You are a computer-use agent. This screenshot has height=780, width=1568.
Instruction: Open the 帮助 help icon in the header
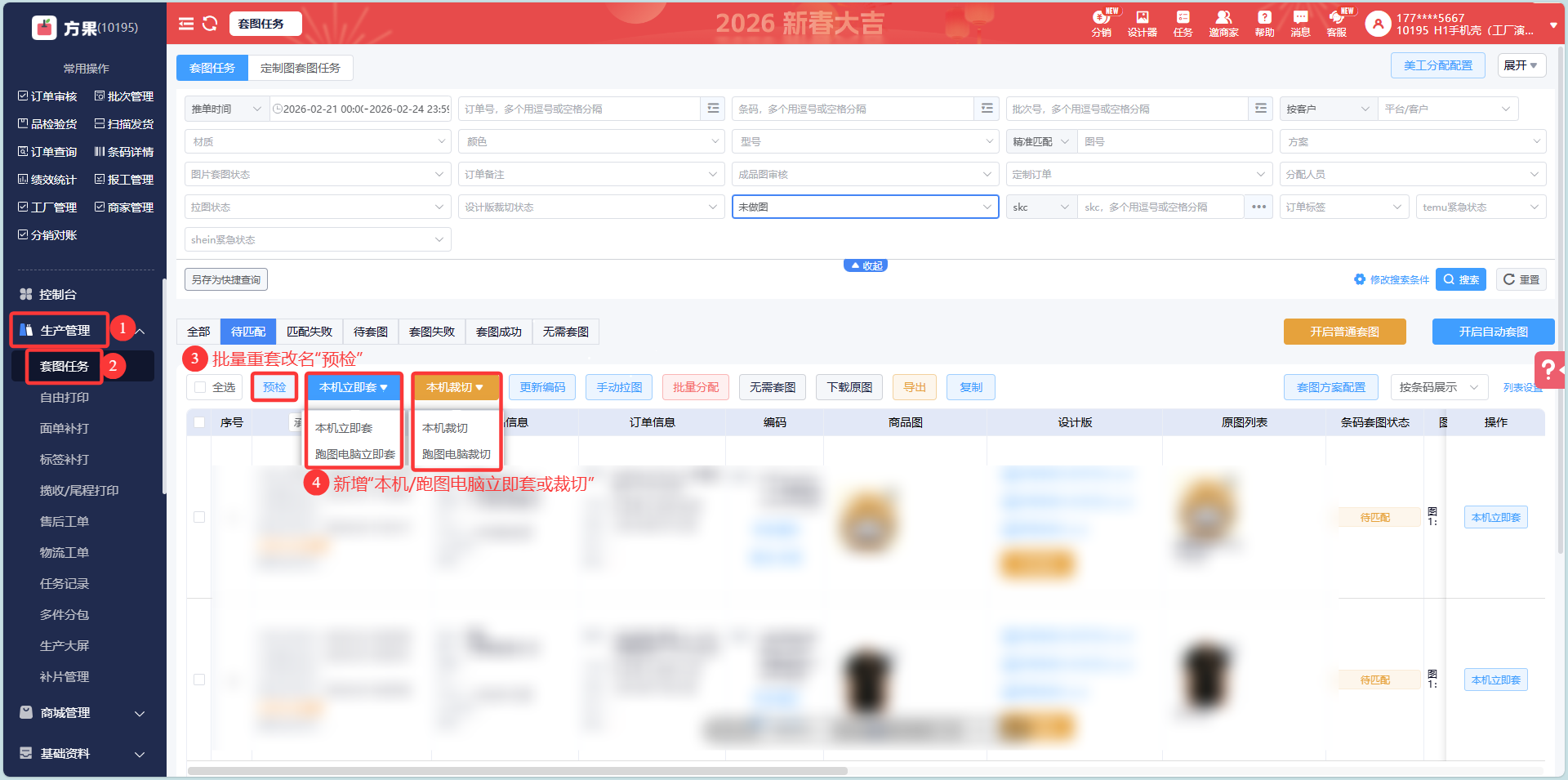[1264, 24]
